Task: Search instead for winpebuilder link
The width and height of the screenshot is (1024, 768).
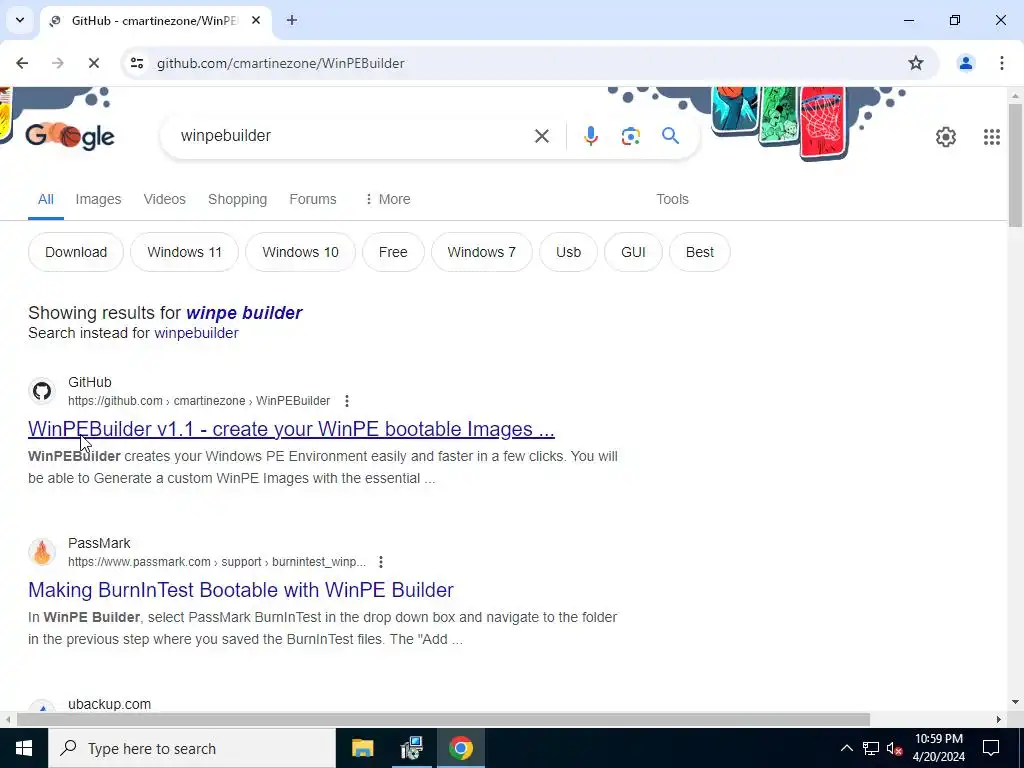Action: 196,333
